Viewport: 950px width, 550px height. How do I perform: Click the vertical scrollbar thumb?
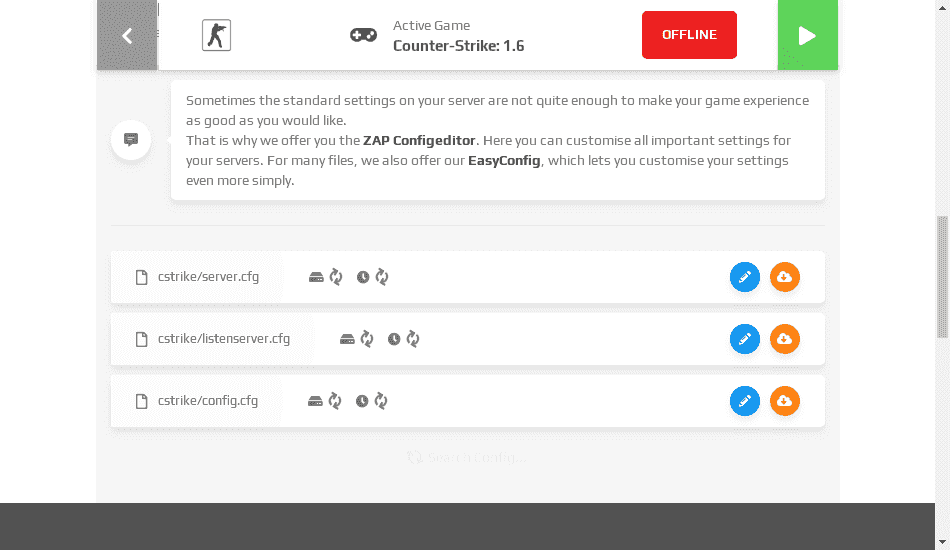[942, 277]
